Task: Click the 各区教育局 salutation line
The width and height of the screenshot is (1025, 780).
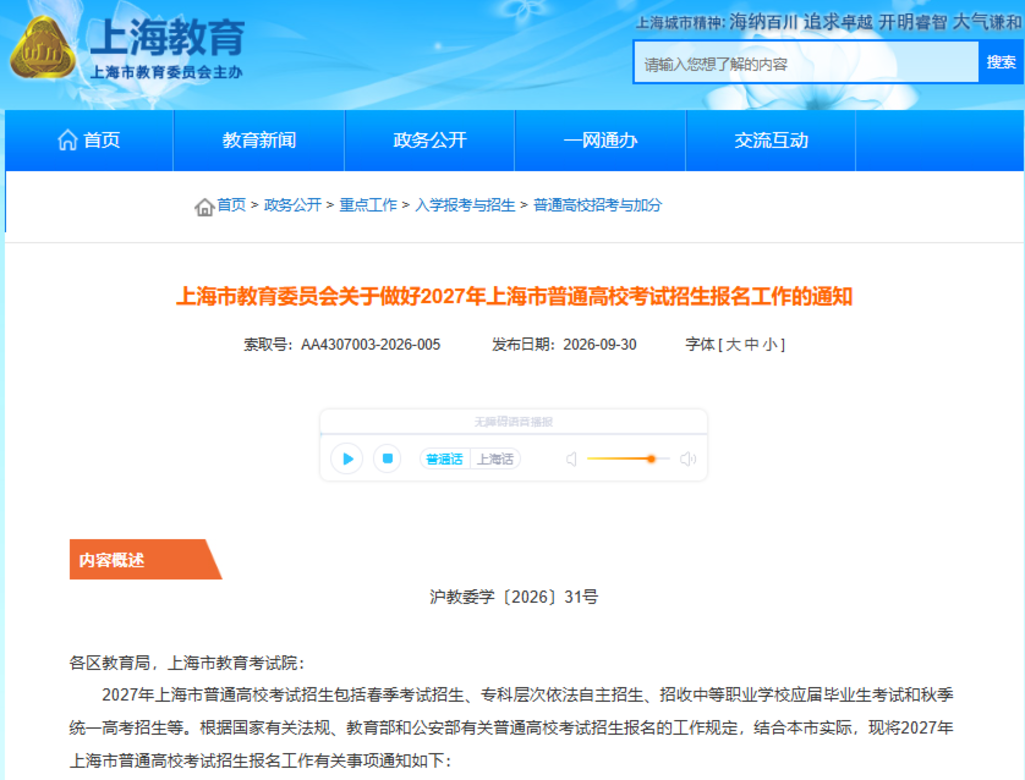Action: (187, 663)
